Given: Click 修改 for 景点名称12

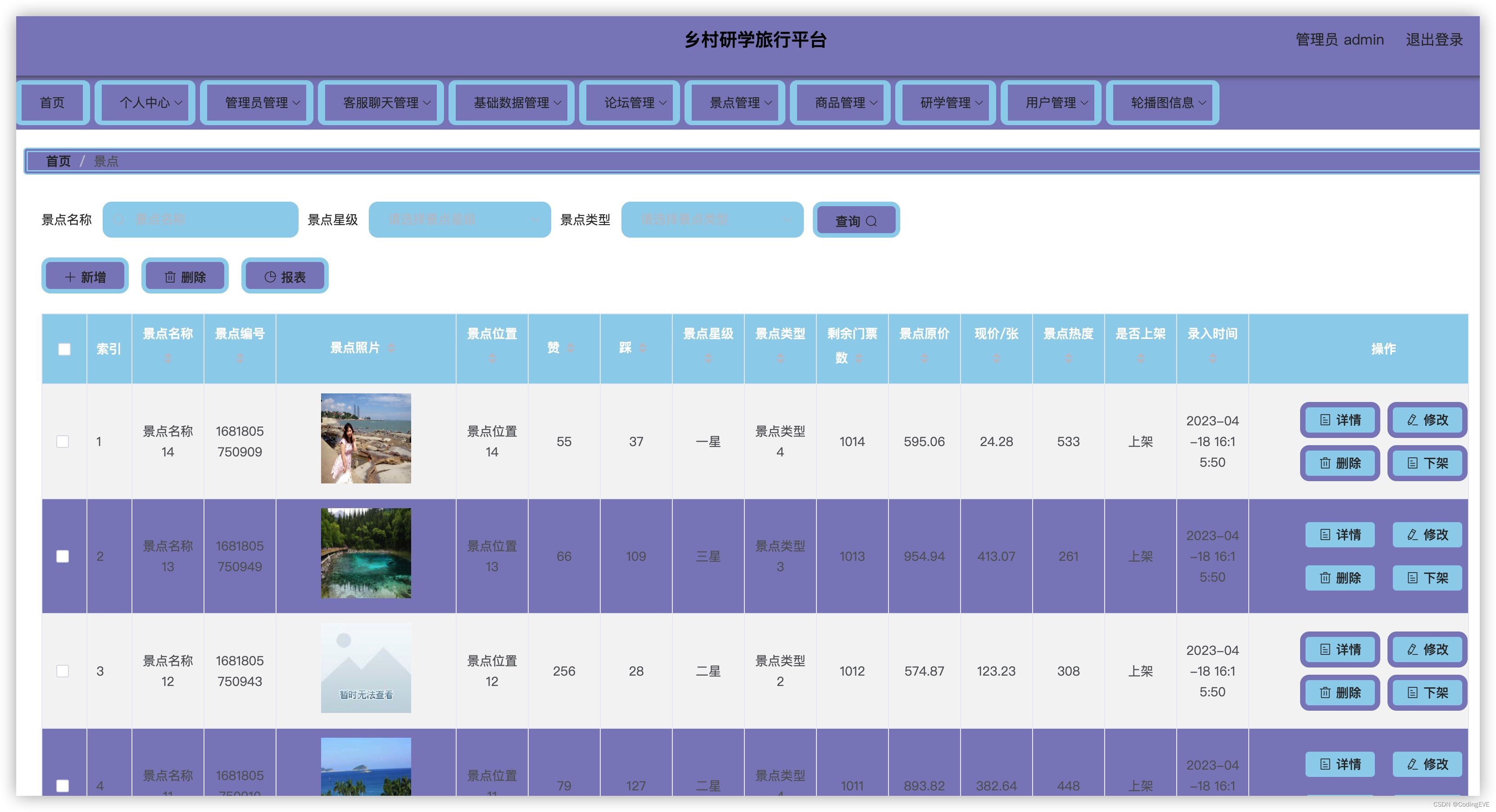Looking at the screenshot, I should pos(1427,649).
